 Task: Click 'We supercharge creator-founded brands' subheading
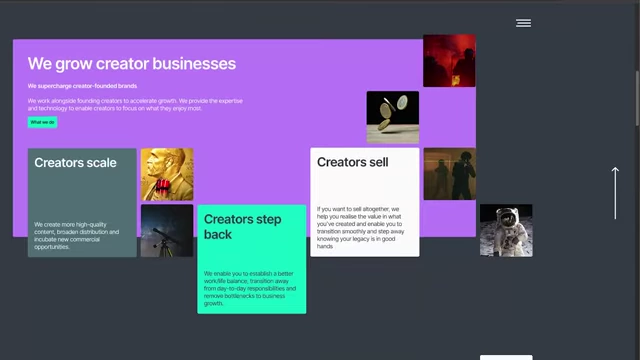[x=82, y=86]
